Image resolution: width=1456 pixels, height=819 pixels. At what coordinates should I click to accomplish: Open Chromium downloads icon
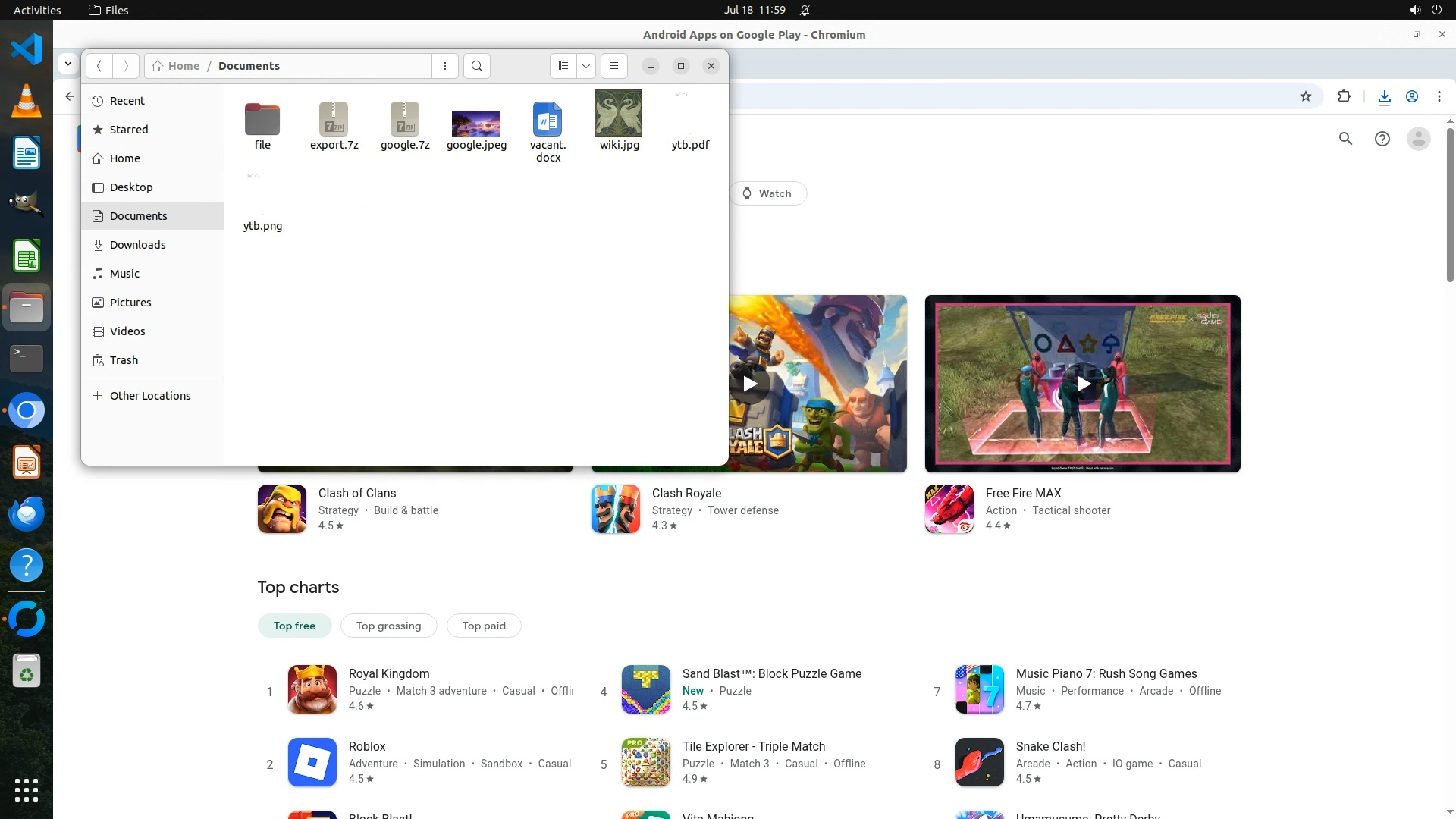tap(1384, 96)
